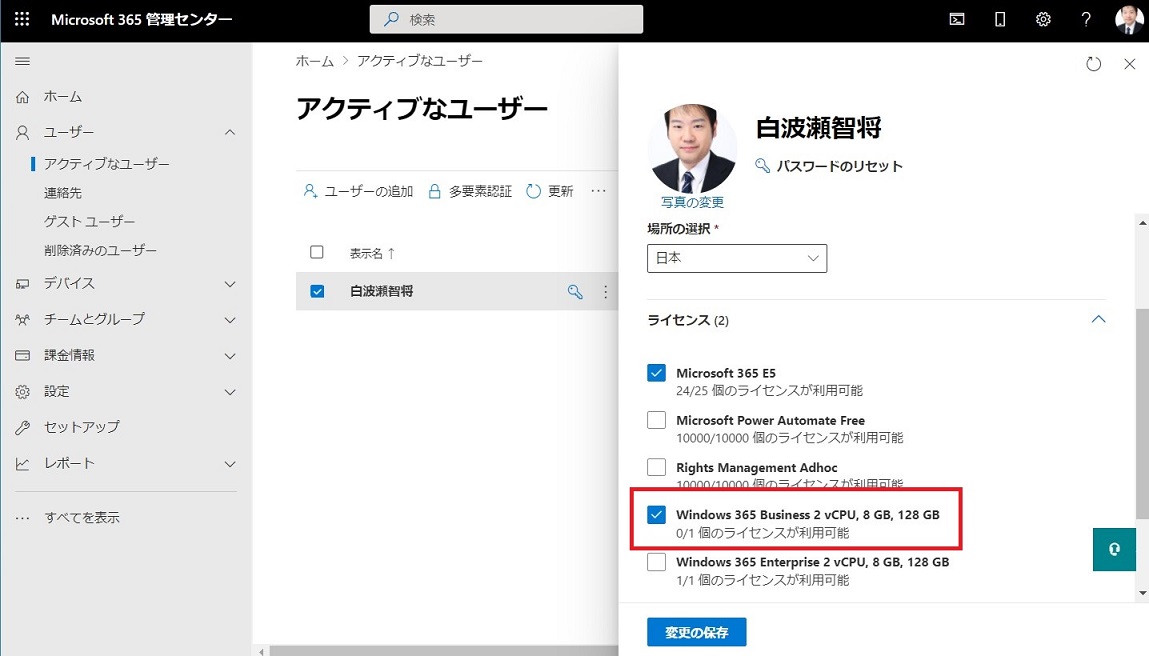Collapse the ユーザー navigation group

230,133
